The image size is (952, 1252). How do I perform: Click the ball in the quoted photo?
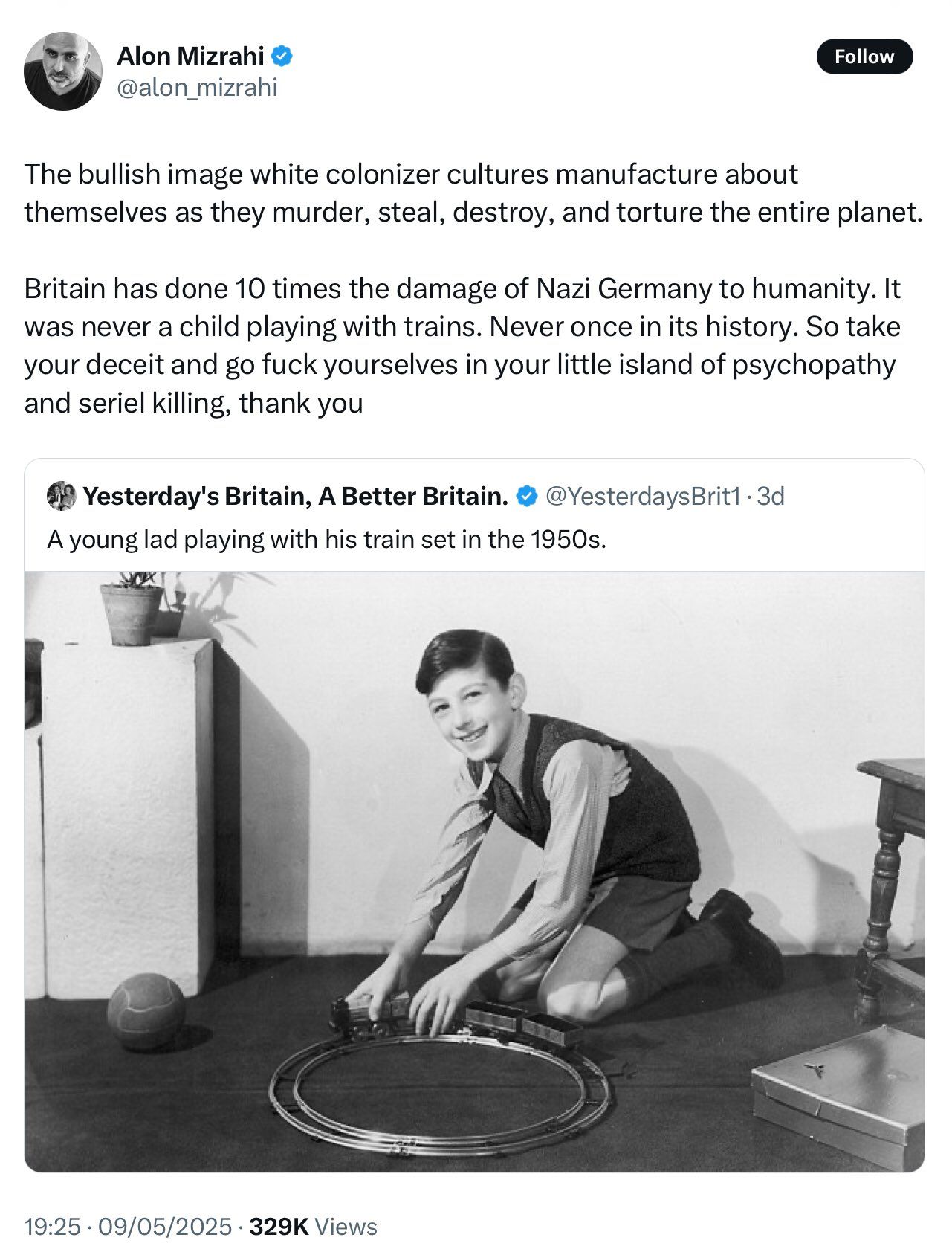(146, 1011)
